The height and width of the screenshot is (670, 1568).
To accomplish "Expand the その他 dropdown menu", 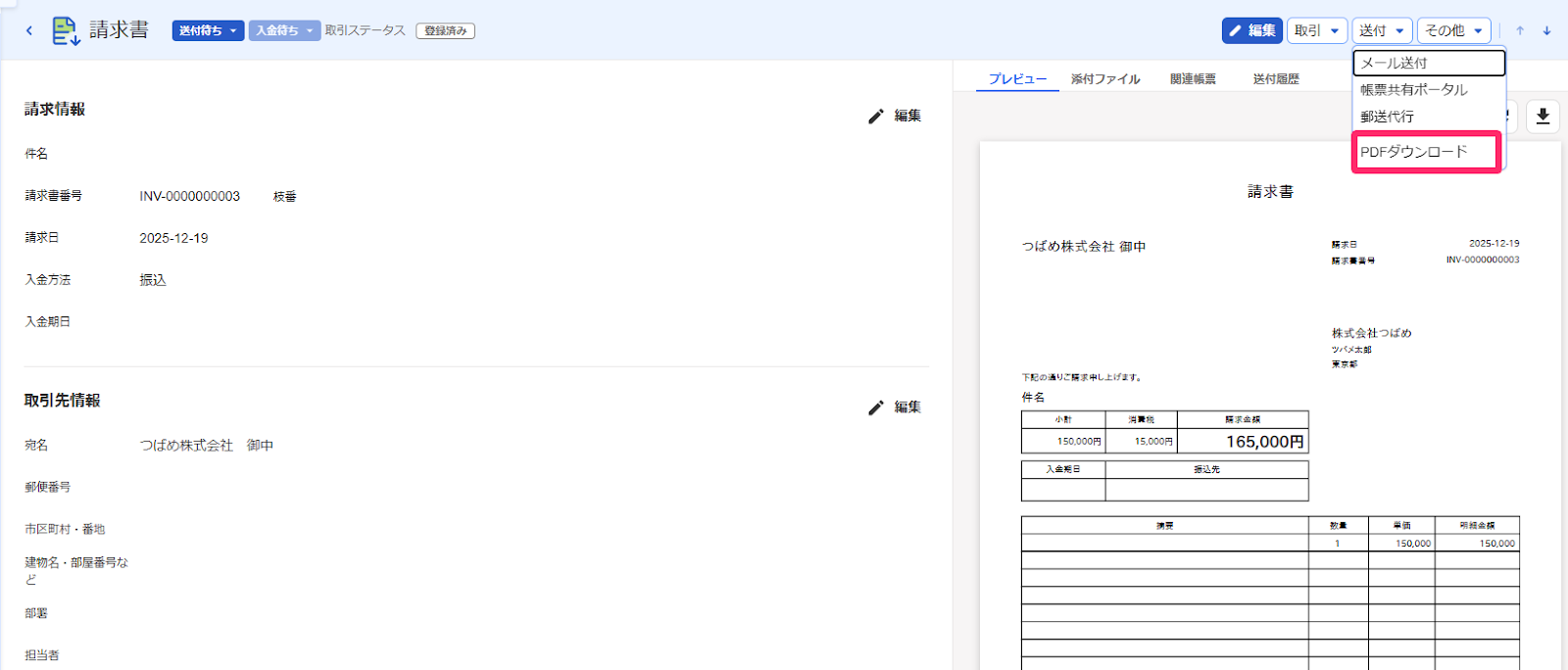I will 1454,30.
